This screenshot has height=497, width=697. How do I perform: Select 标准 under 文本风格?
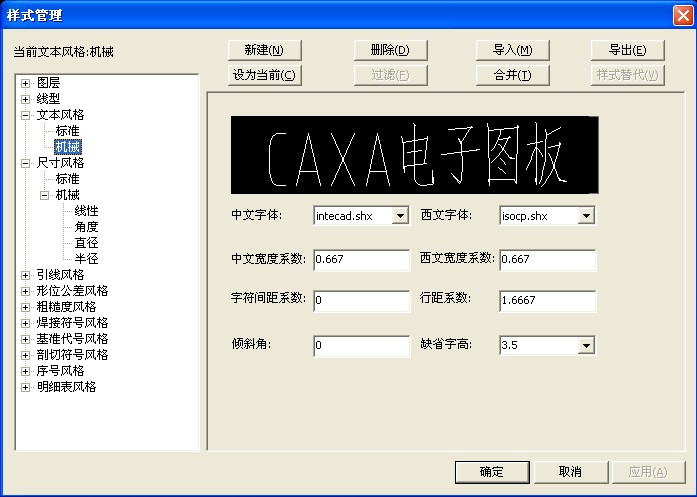tap(68, 131)
